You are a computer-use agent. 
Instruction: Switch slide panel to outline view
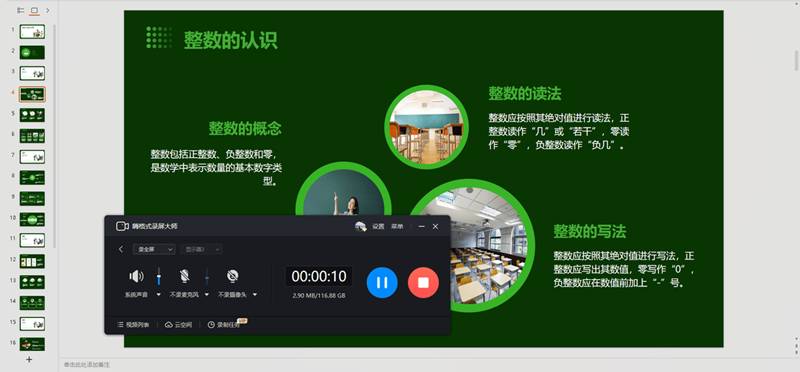20,10
